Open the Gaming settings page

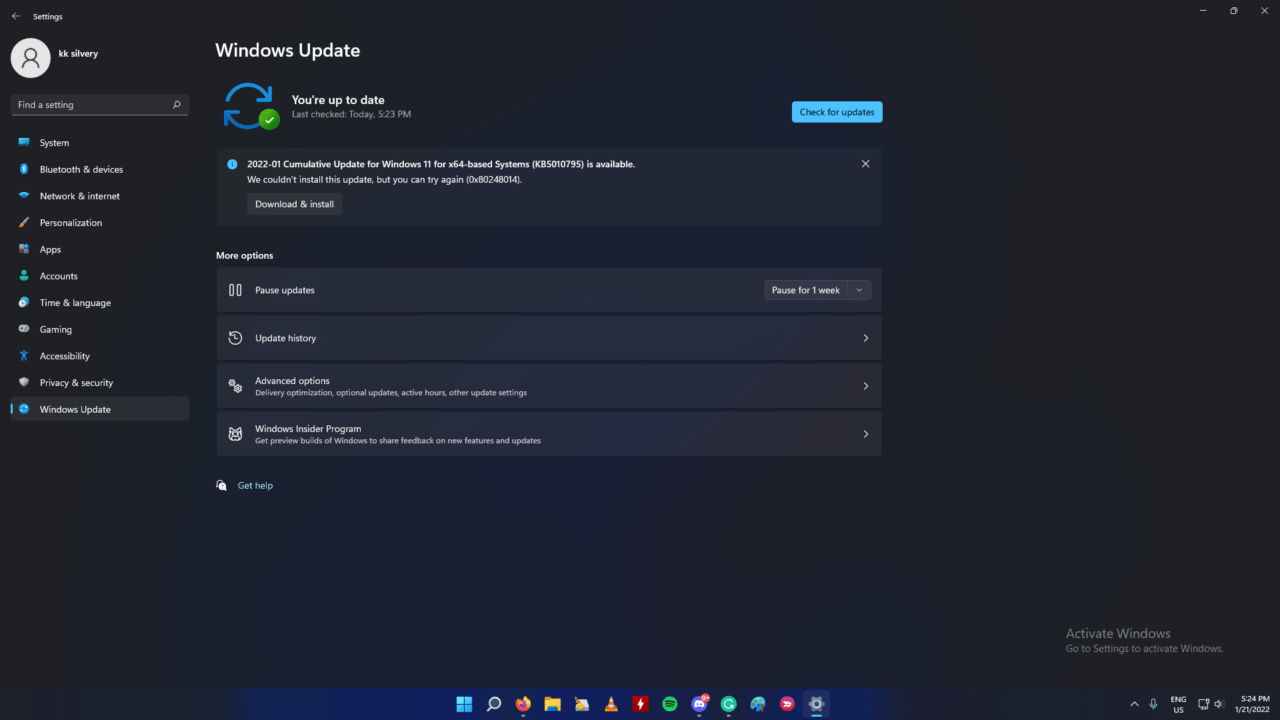tap(100, 329)
